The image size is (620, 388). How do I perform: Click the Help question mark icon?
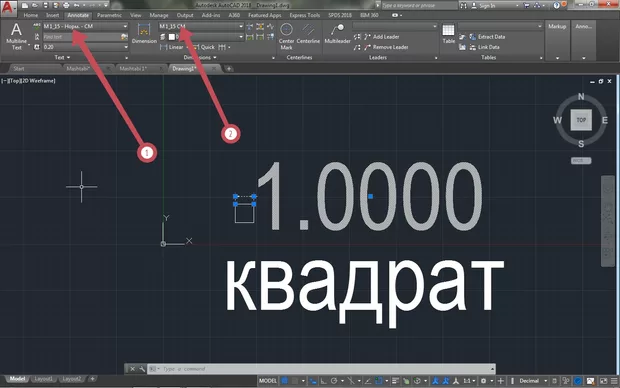(x=557, y=5)
